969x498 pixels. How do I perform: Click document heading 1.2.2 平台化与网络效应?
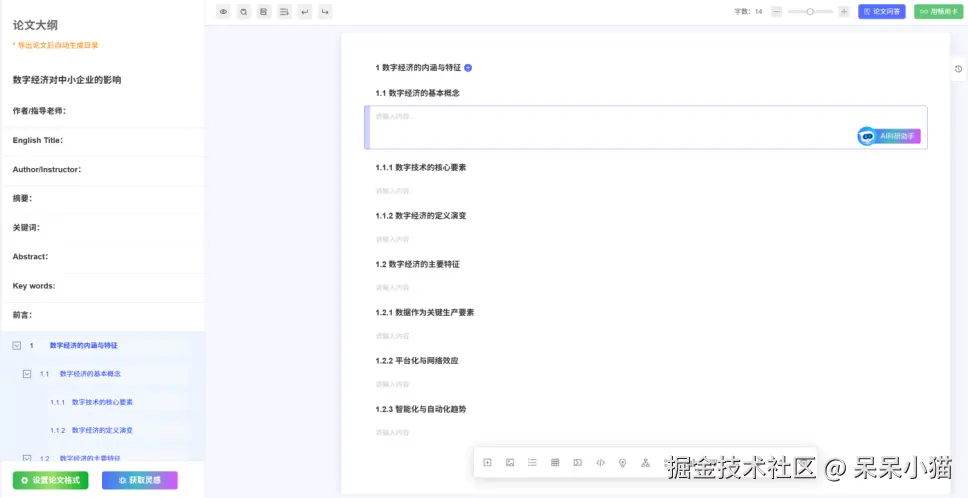tap(417, 361)
